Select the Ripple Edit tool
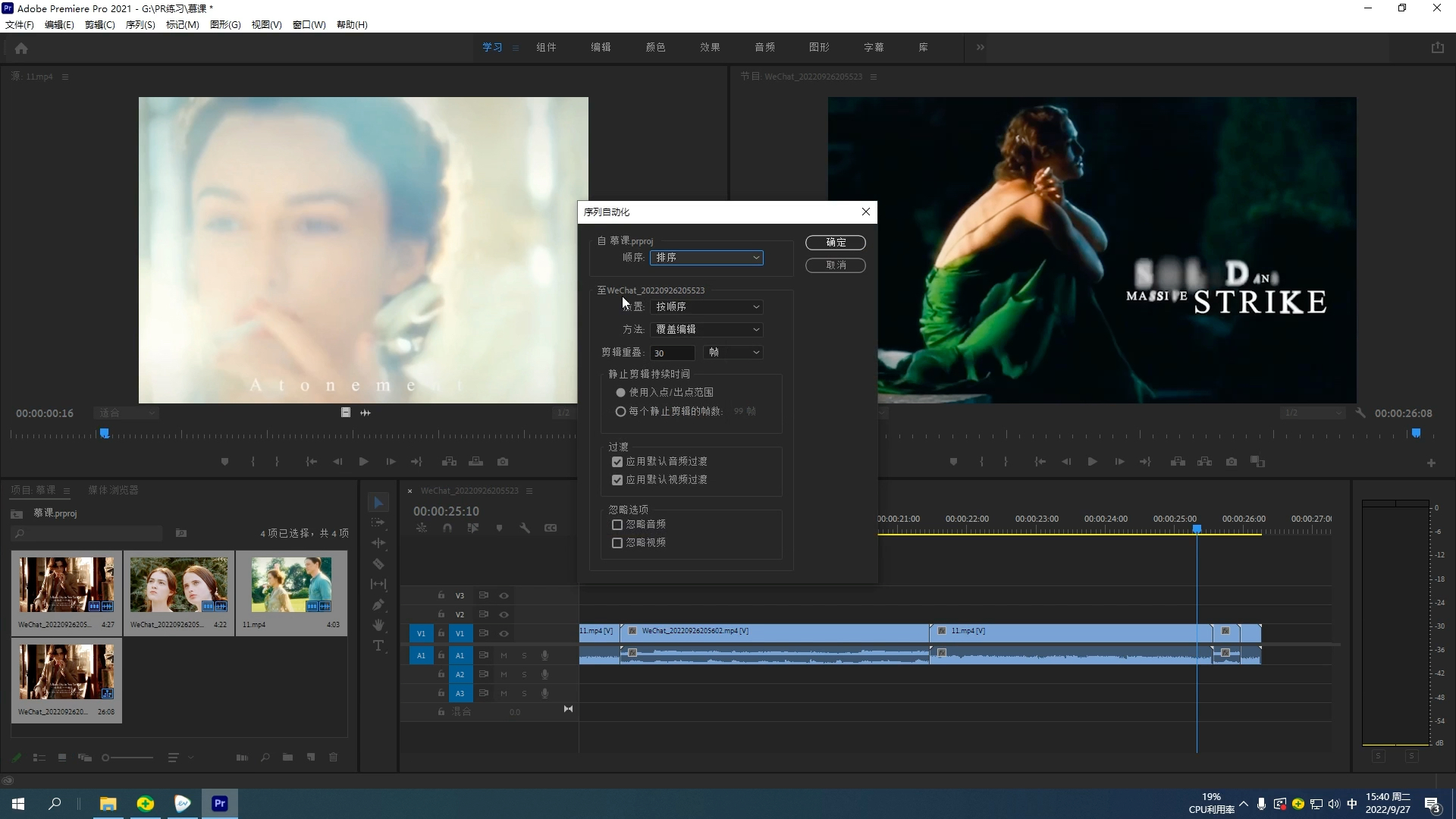1456x819 pixels. (378, 543)
